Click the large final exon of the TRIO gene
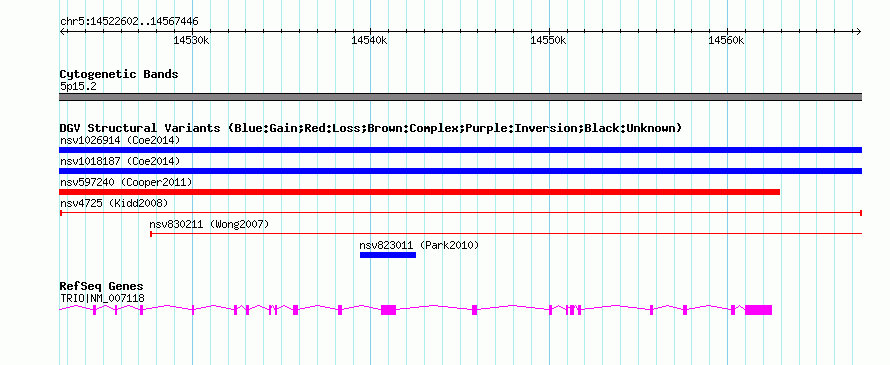The image size is (890, 365). [x=758, y=309]
